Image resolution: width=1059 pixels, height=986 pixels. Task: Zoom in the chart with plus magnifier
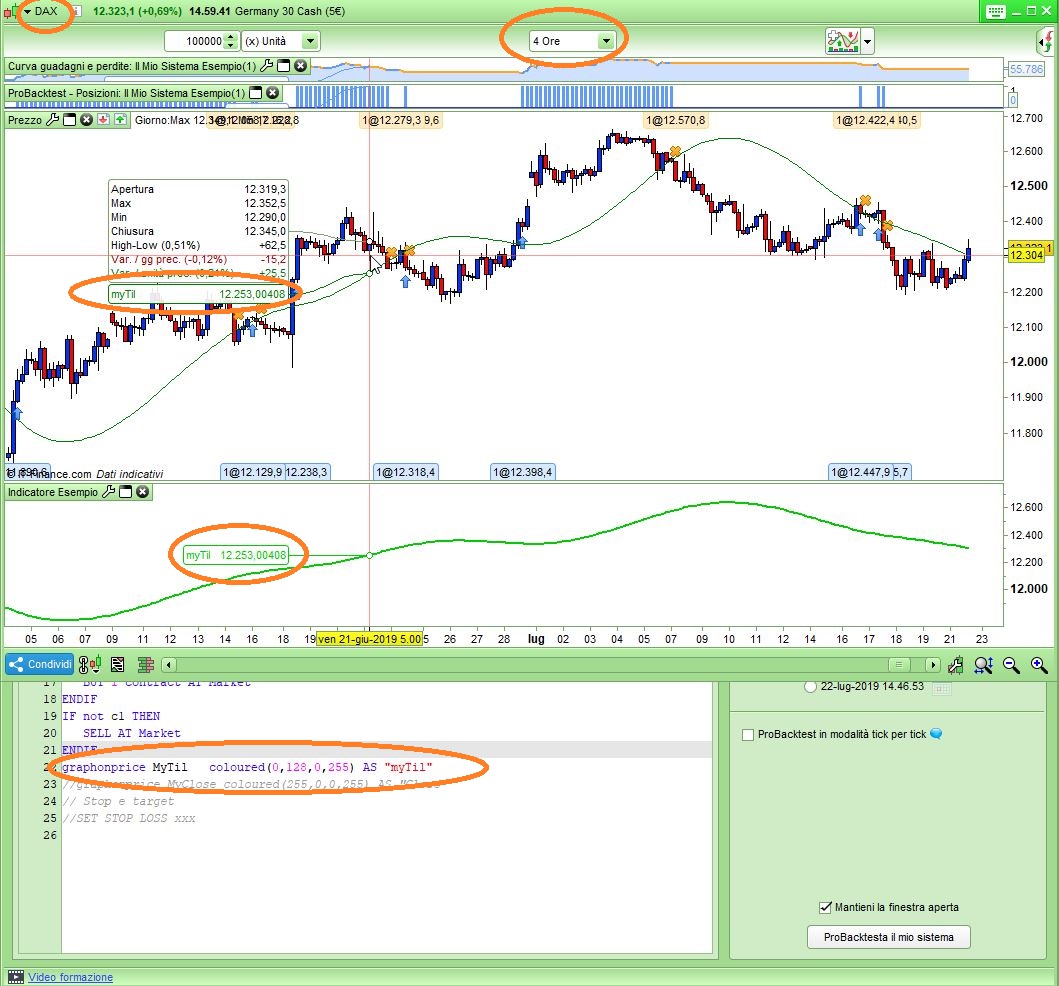pos(1039,665)
